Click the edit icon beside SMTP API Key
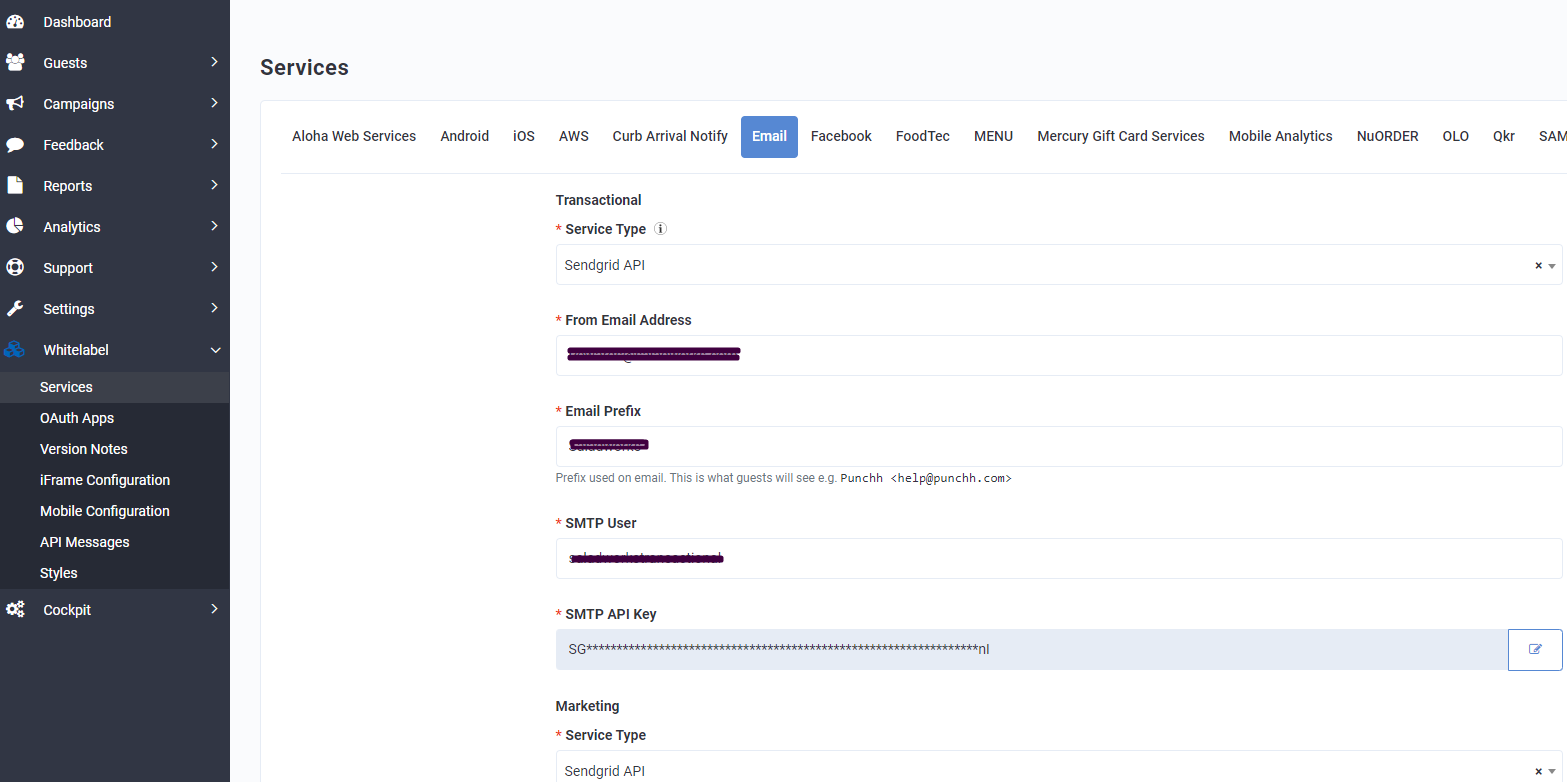Viewport: 1567px width, 782px height. 1535,650
